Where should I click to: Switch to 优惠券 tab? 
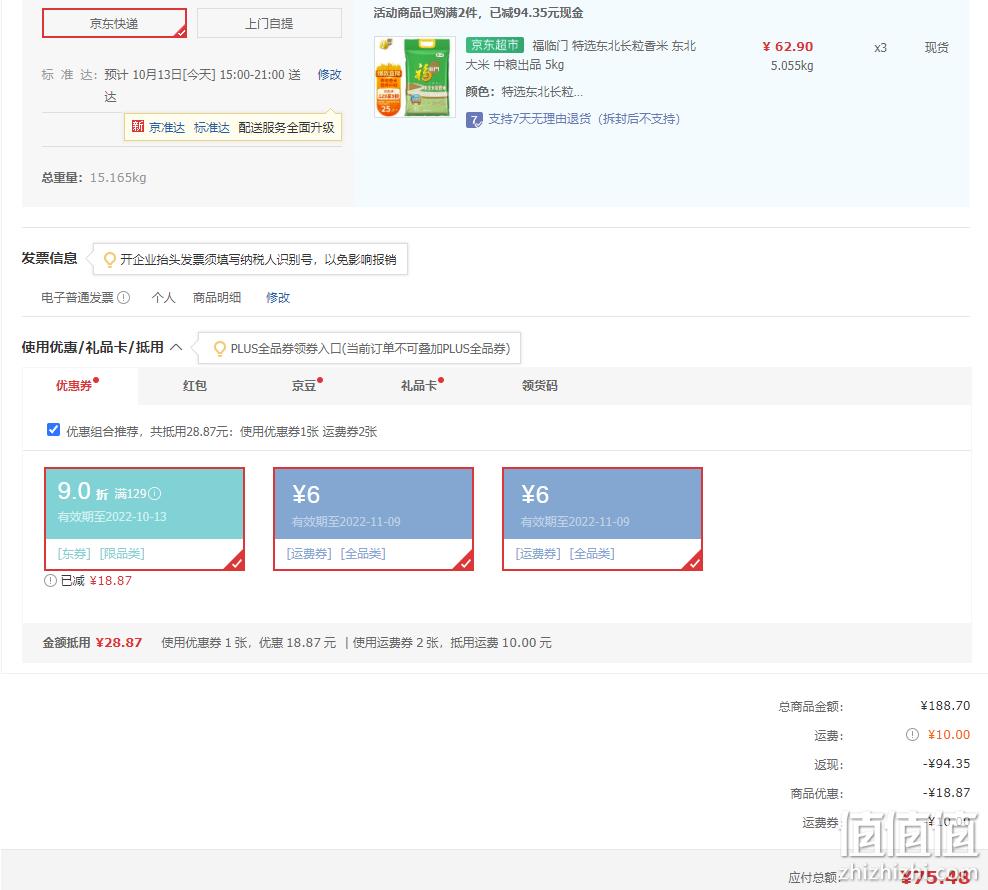[74, 386]
